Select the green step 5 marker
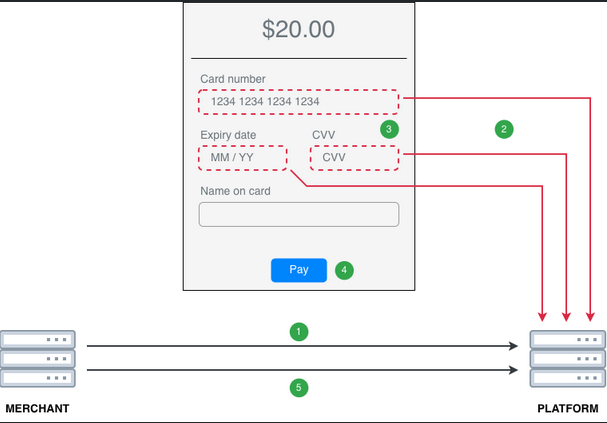Viewport: 607px width, 423px height. click(298, 388)
